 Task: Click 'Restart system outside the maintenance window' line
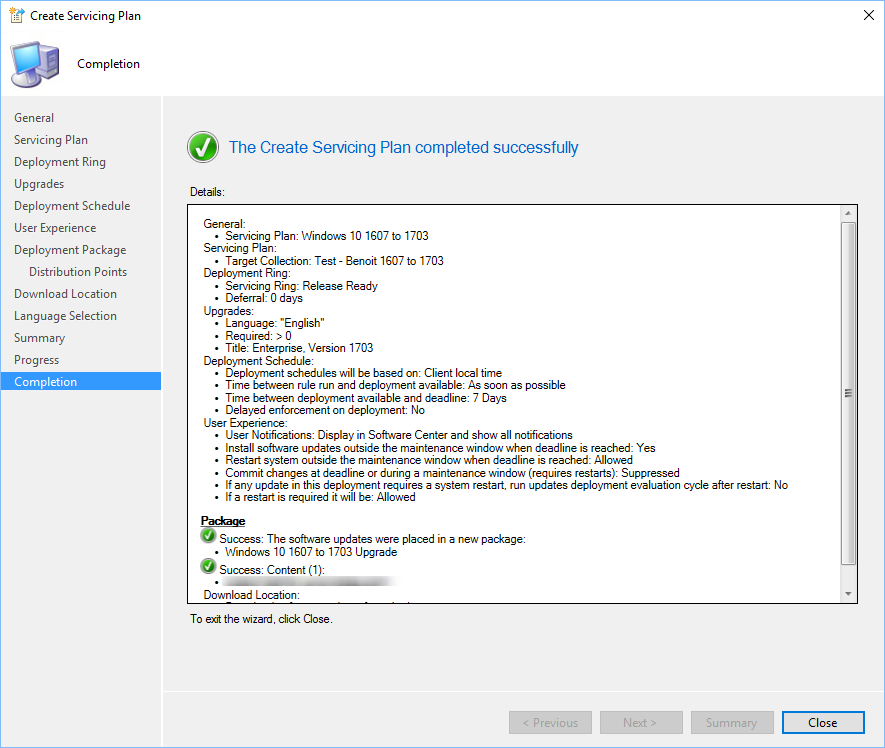point(429,460)
